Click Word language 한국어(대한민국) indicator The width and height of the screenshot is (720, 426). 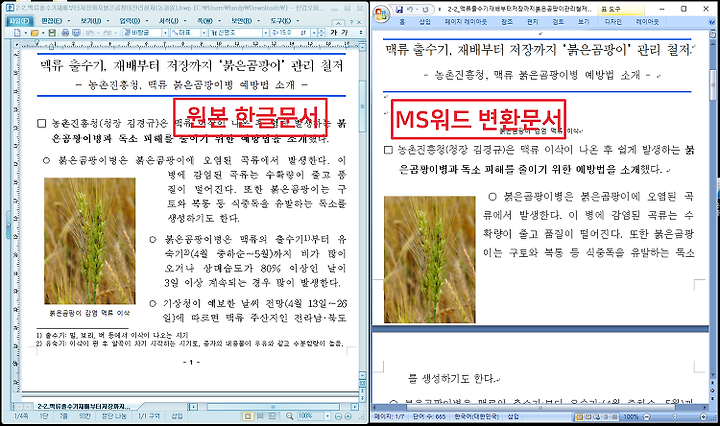[x=475, y=416]
